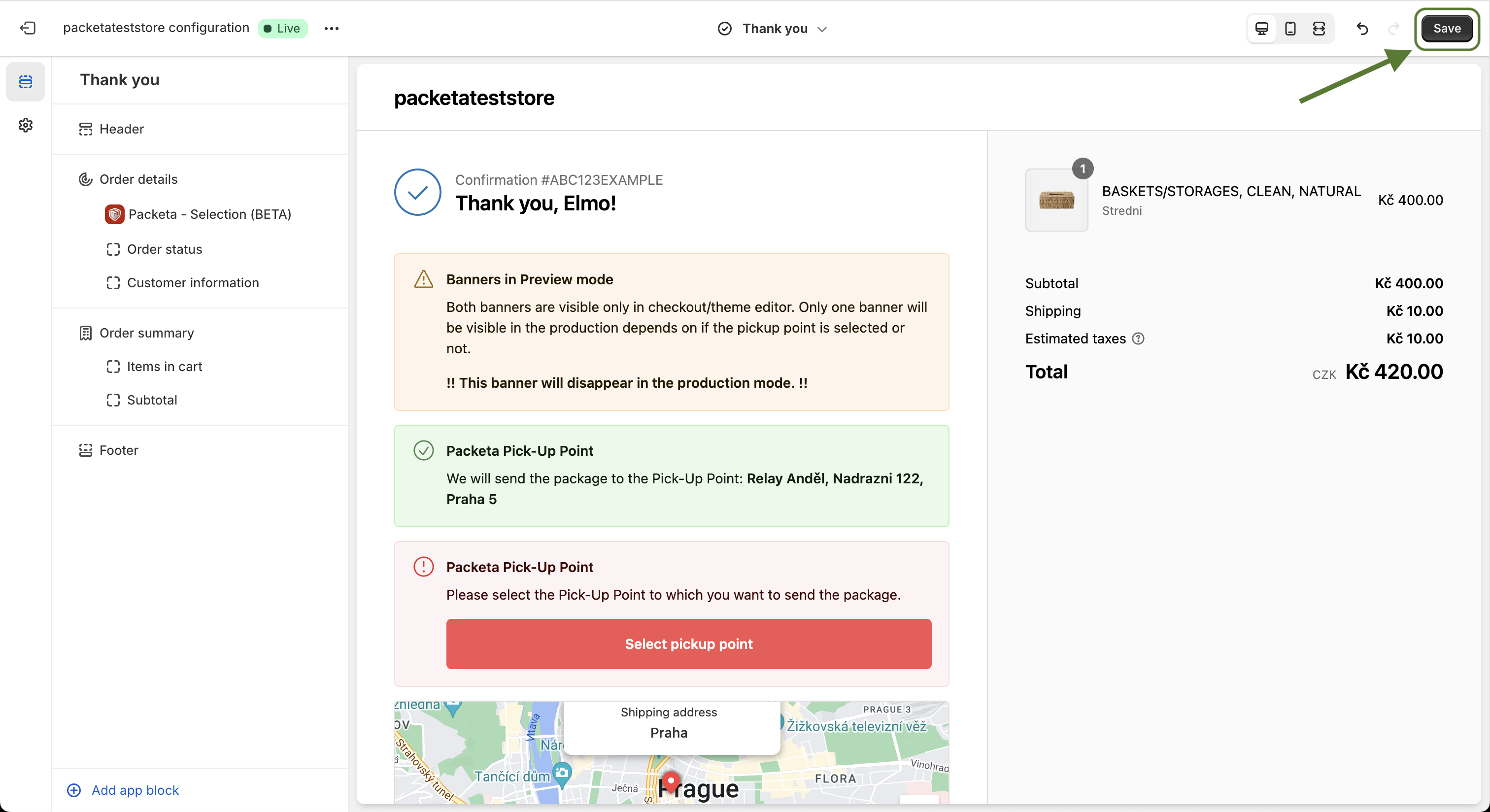Click the packetateststore store title in preview
Viewport: 1490px width, 812px height.
(474, 98)
